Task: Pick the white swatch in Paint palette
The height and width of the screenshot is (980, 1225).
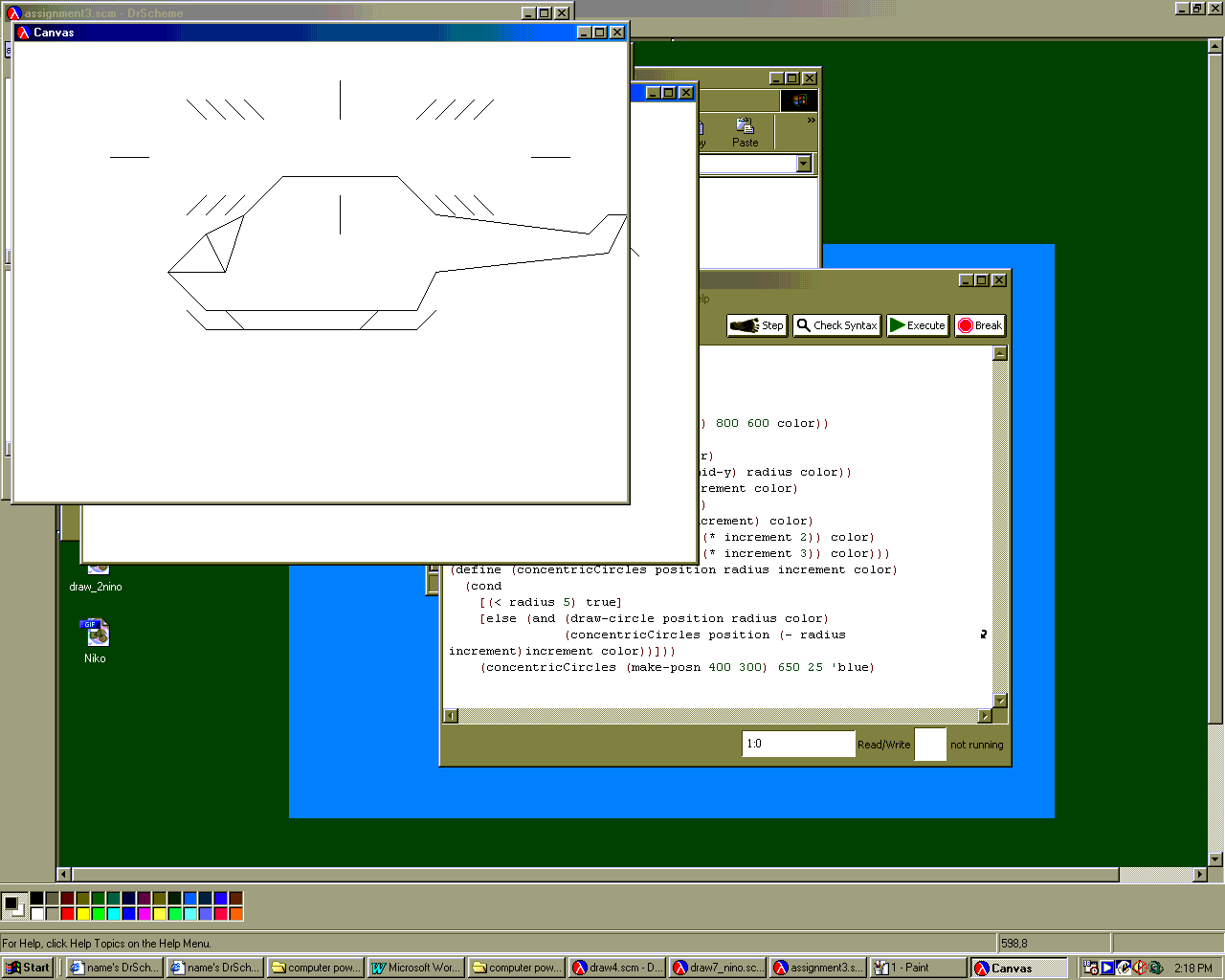Action: [x=37, y=914]
